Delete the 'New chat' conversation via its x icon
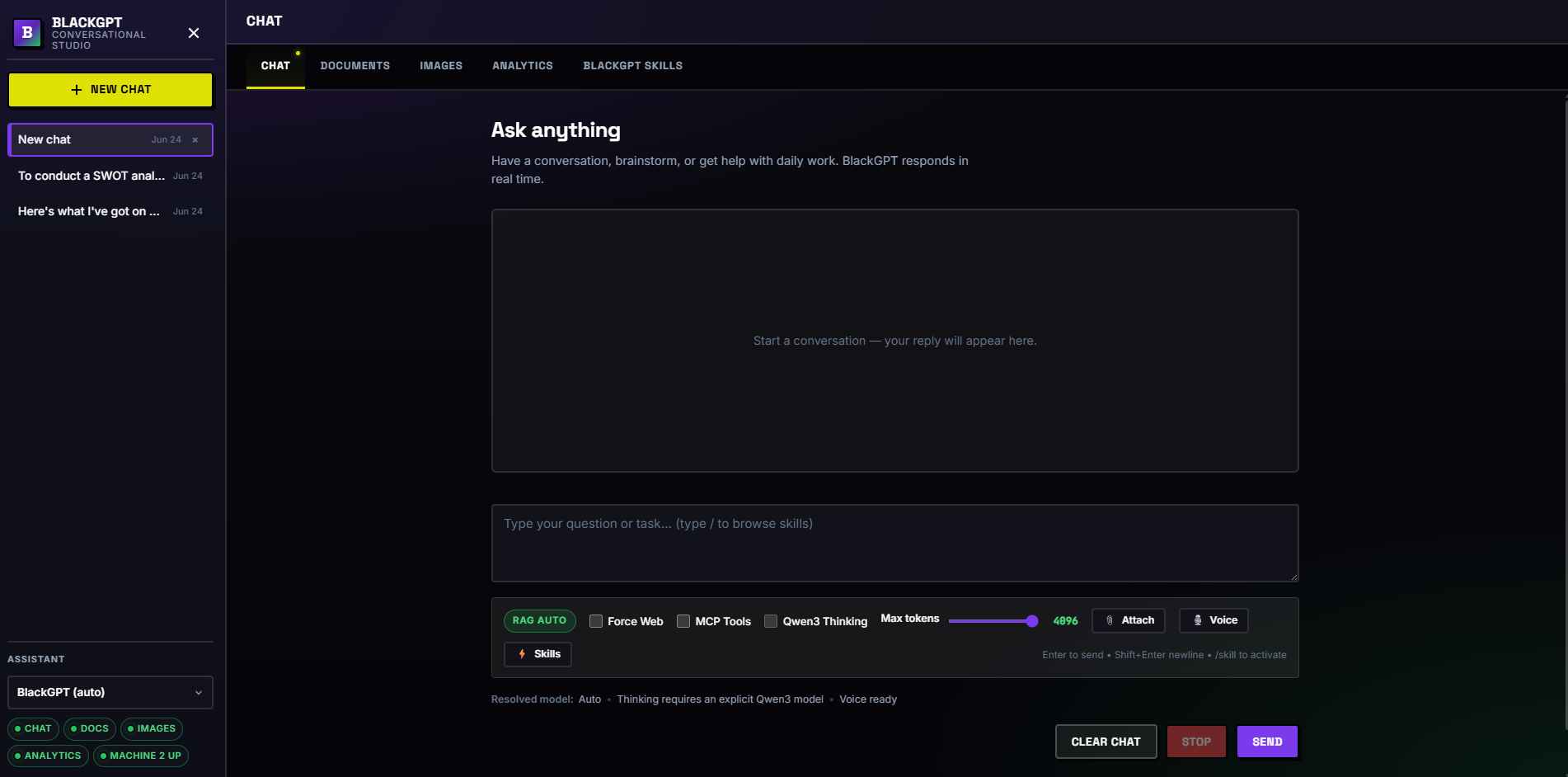Screen dimensions: 1568x777 (x=195, y=140)
